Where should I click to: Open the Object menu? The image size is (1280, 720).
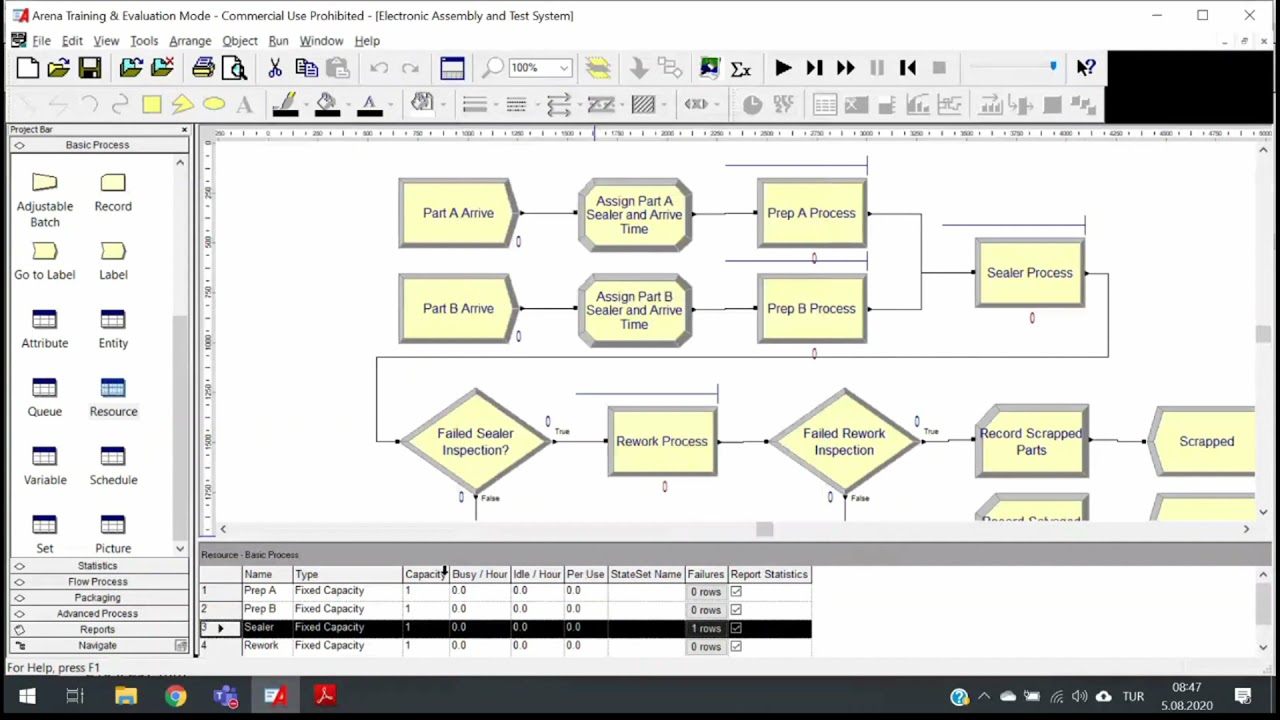click(240, 41)
